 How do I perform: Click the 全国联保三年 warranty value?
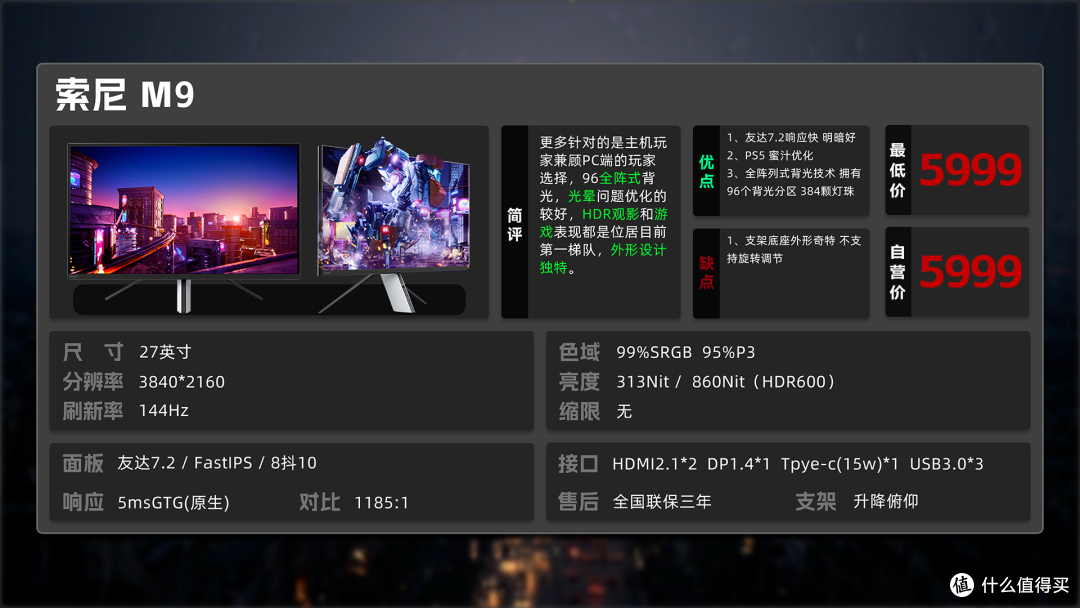[662, 502]
